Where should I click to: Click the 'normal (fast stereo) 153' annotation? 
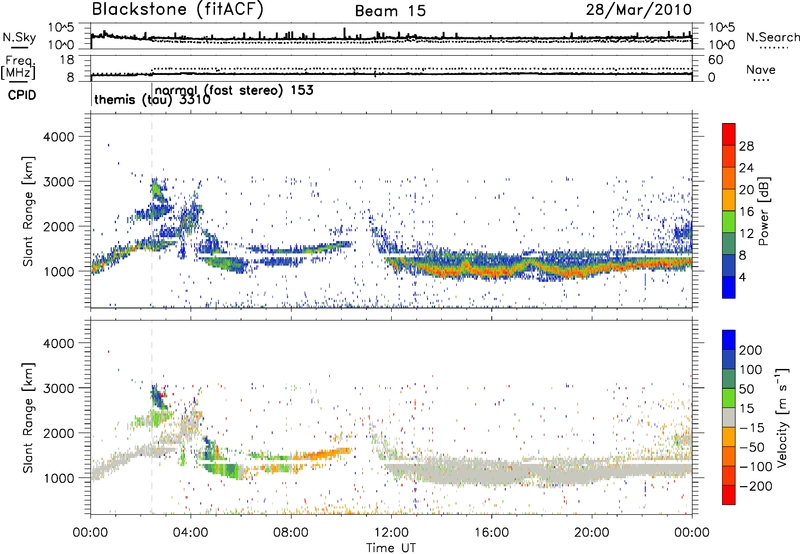pos(234,90)
